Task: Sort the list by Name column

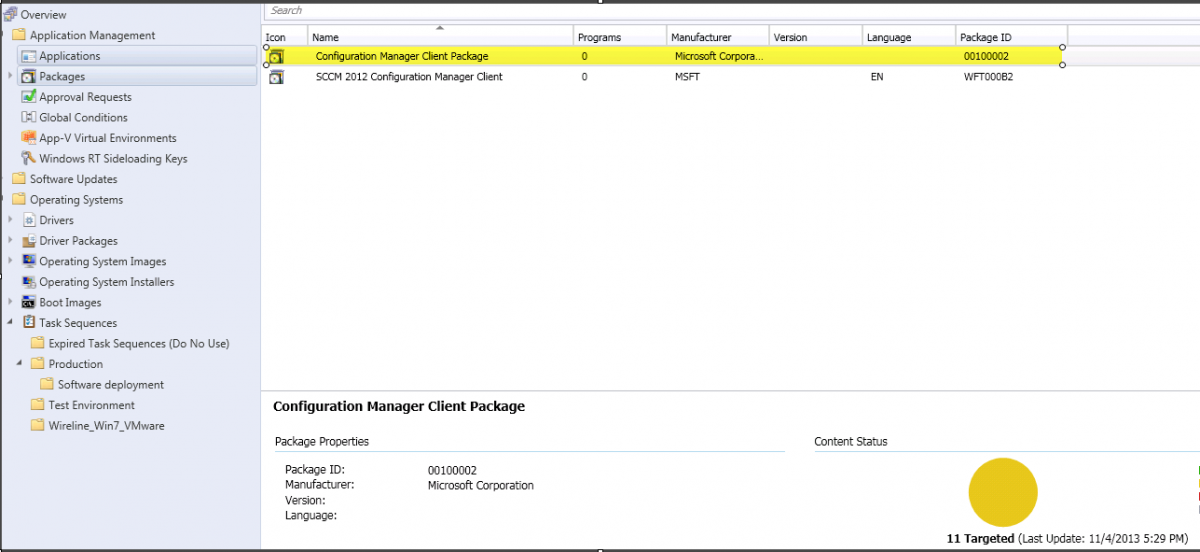Action: pos(440,37)
